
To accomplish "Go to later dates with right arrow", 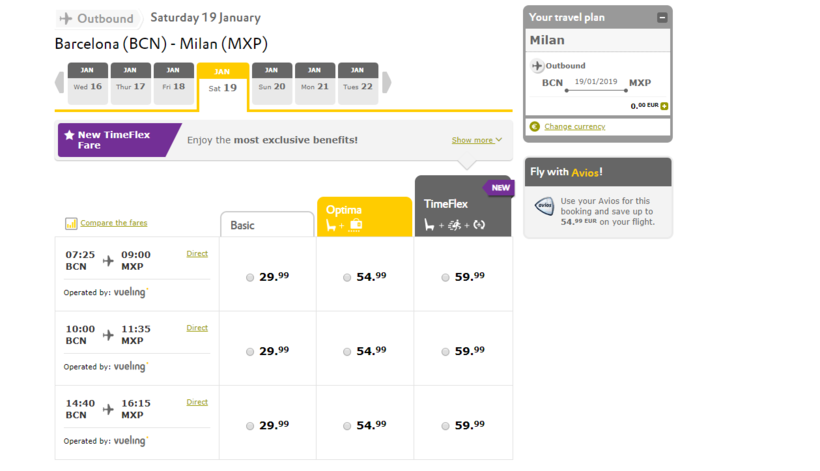I will click(386, 83).
